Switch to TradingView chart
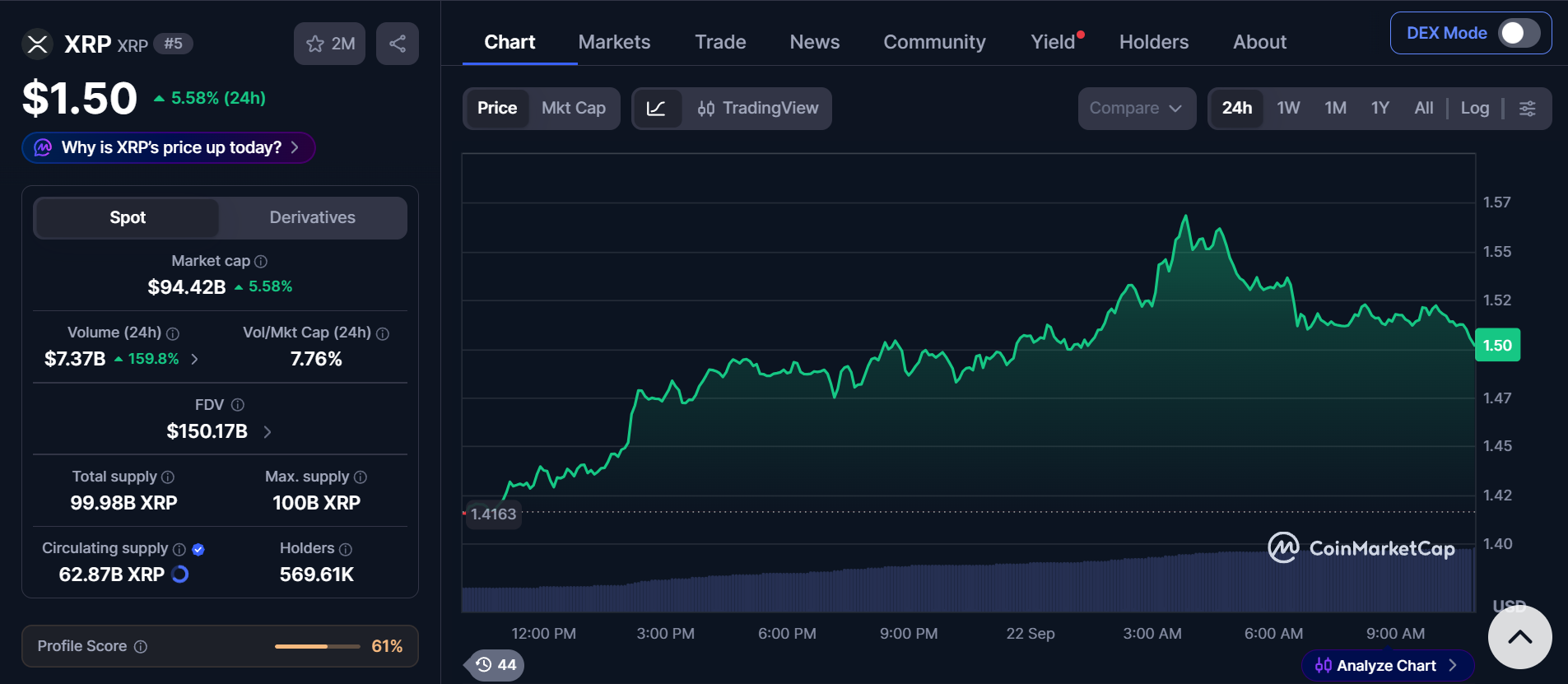Viewport: 1568px width, 684px height. point(758,109)
